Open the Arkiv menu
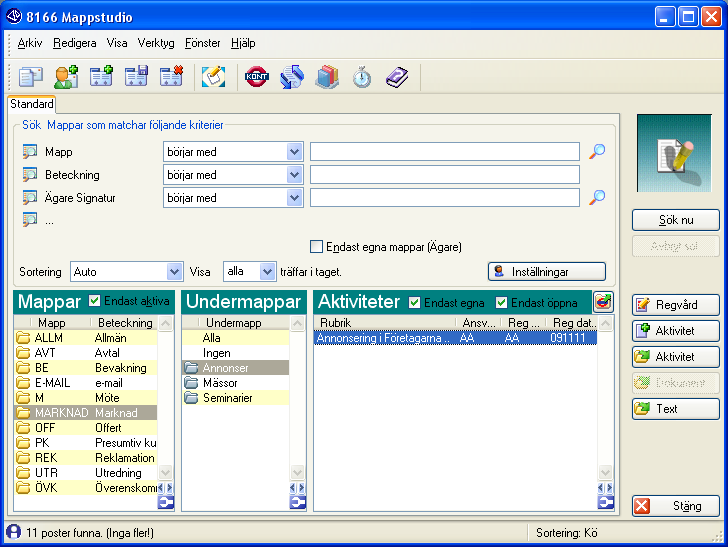The width and height of the screenshot is (728, 547). point(30,43)
